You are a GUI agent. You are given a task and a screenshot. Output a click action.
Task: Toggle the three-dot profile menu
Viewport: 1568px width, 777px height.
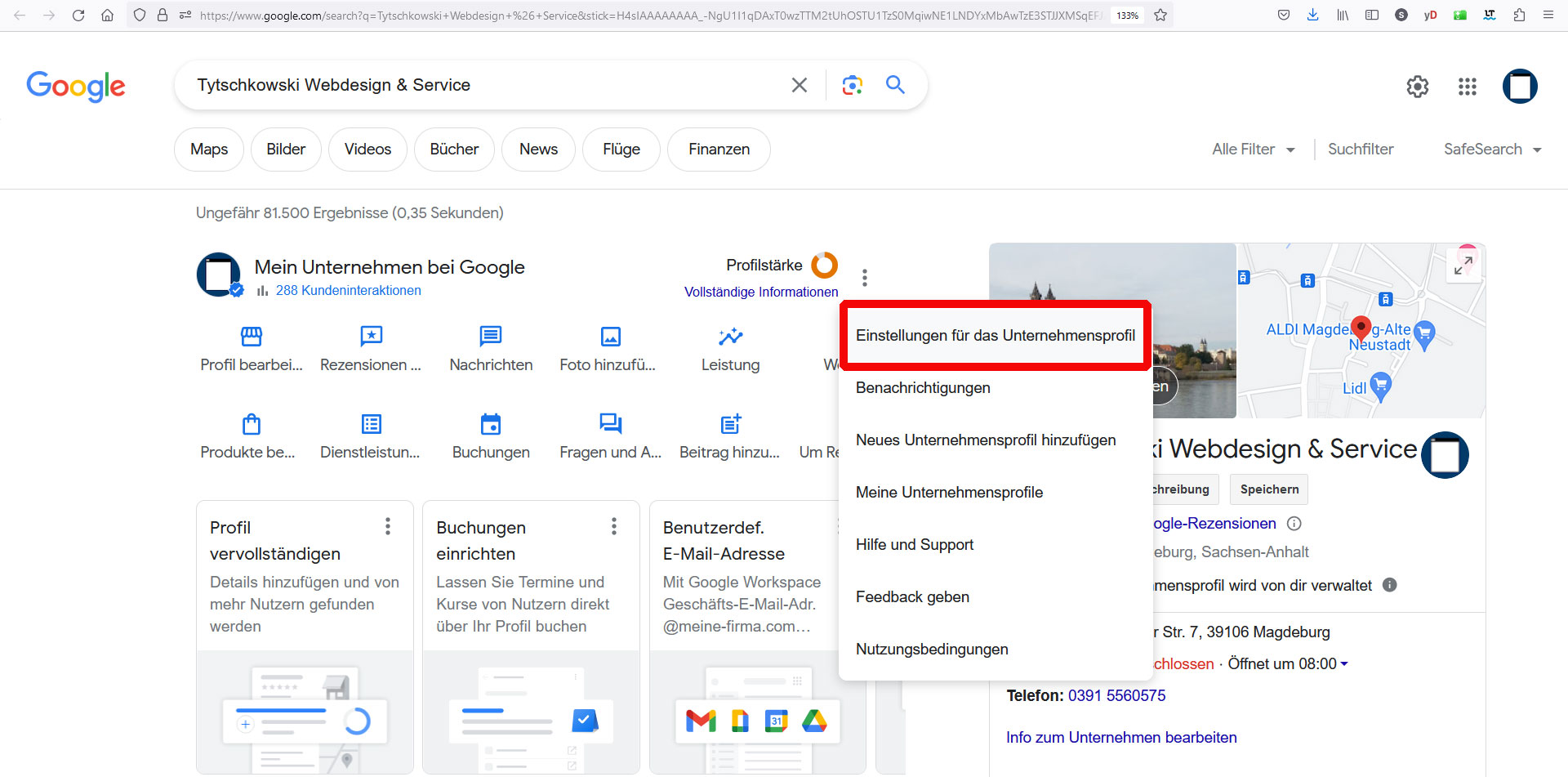point(865,278)
